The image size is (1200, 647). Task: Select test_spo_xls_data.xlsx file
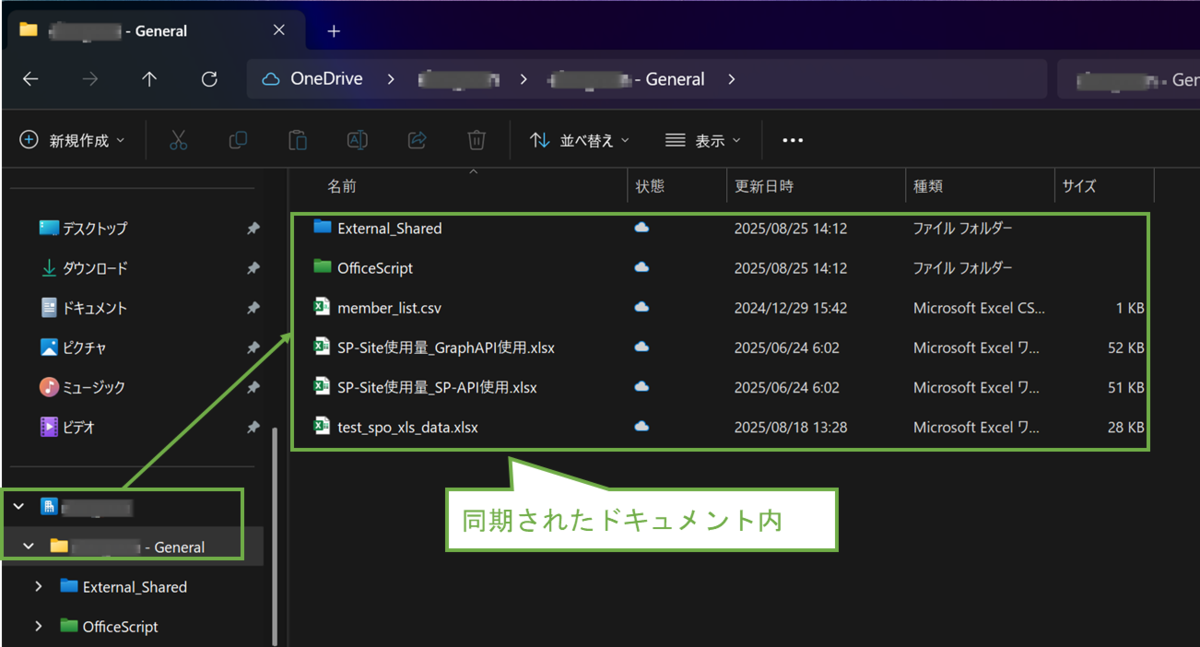[x=408, y=427]
